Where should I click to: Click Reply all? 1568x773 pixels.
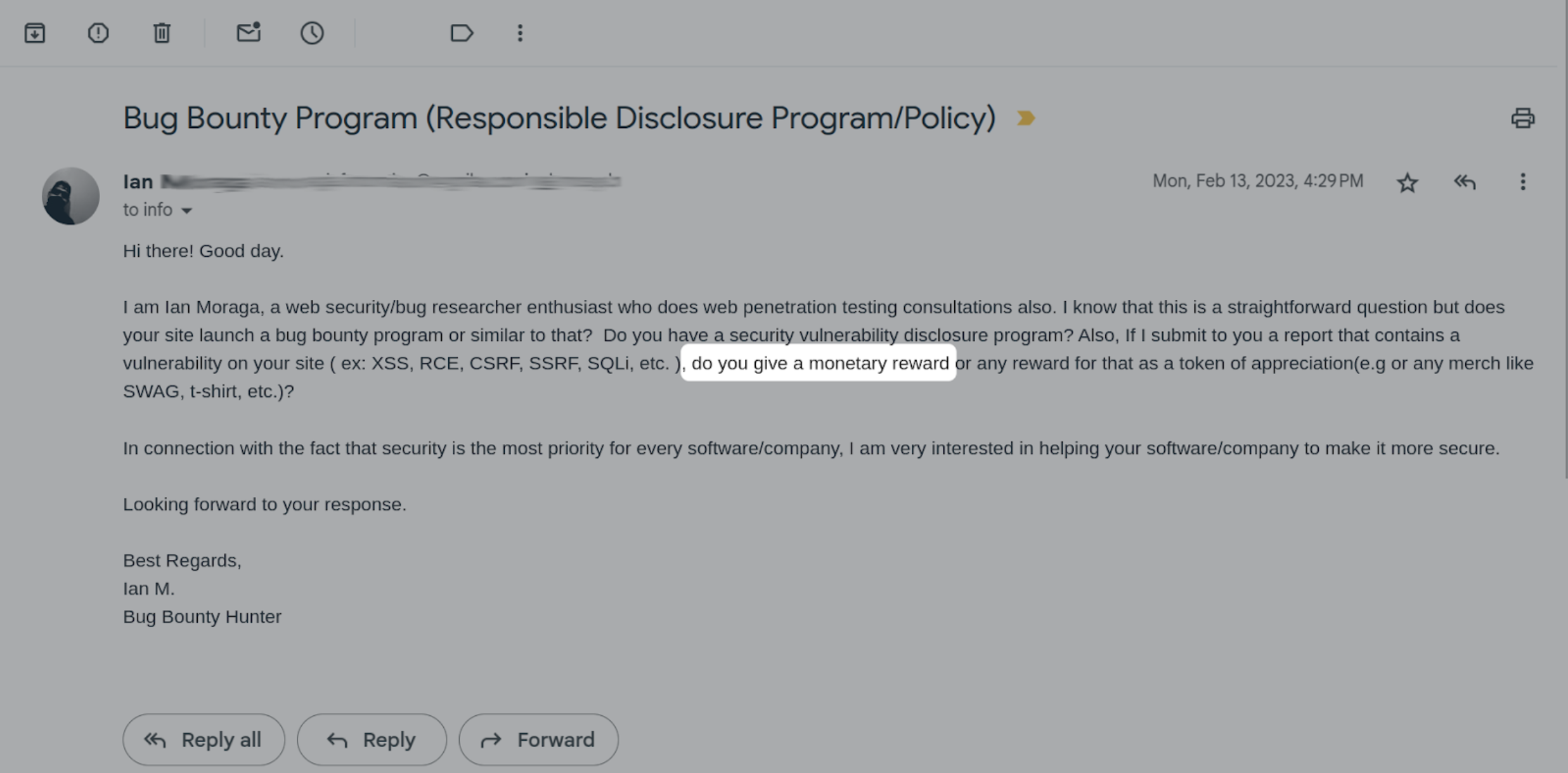(x=203, y=739)
